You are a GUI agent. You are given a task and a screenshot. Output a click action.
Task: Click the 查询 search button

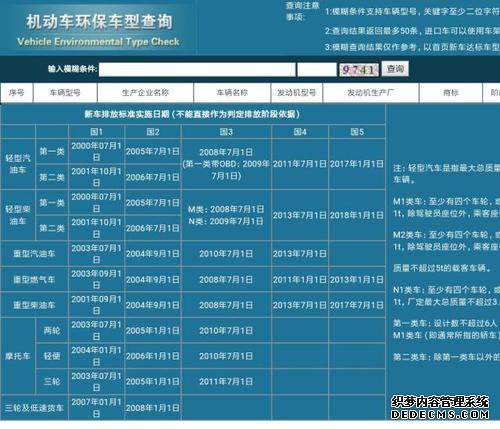click(x=395, y=69)
